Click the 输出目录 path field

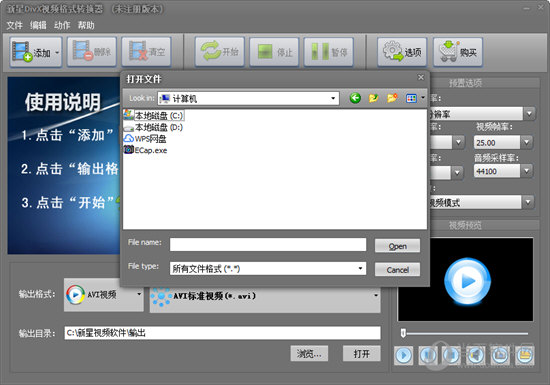pyautogui.click(x=222, y=333)
